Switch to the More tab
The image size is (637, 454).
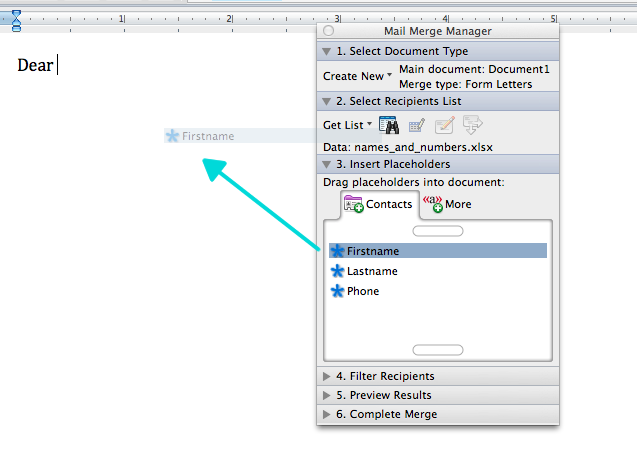click(447, 204)
